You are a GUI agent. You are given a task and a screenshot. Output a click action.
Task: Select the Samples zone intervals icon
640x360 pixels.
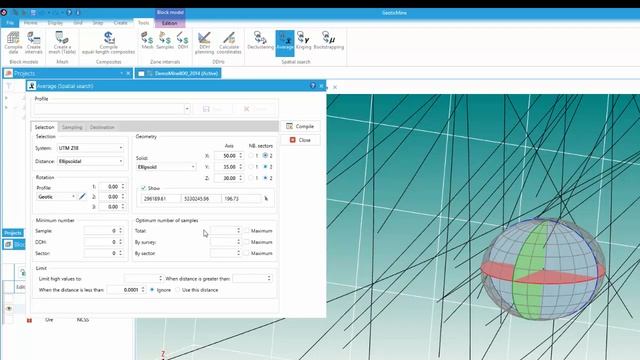pyautogui.click(x=165, y=40)
